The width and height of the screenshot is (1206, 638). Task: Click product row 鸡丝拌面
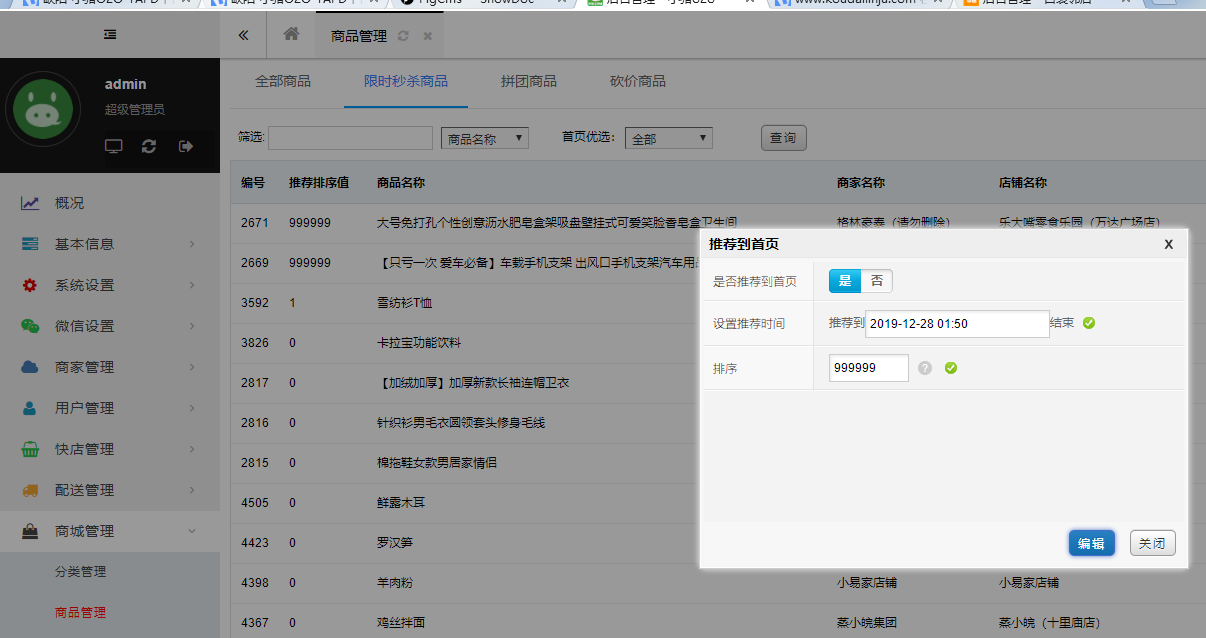click(401, 623)
